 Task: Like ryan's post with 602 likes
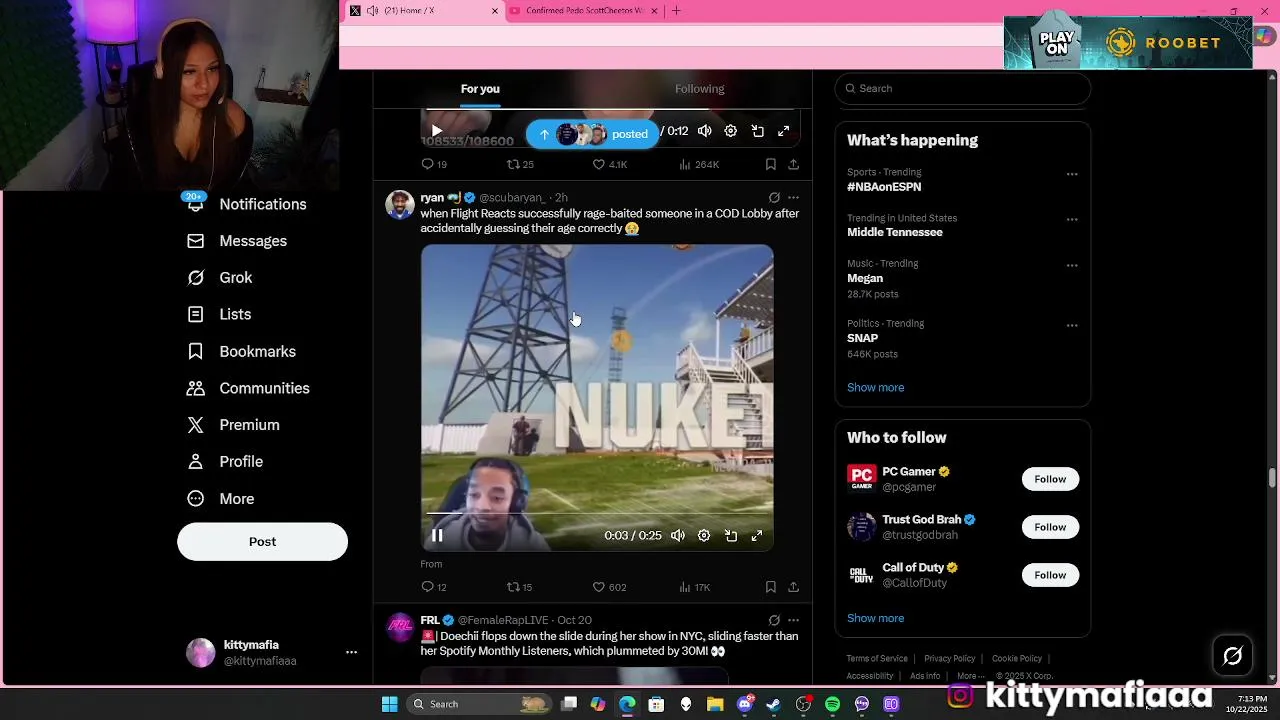609,587
